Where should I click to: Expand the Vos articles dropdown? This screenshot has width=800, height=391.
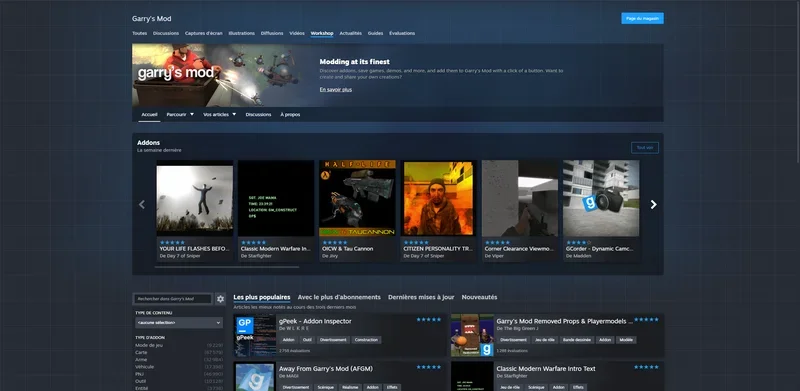pos(219,114)
